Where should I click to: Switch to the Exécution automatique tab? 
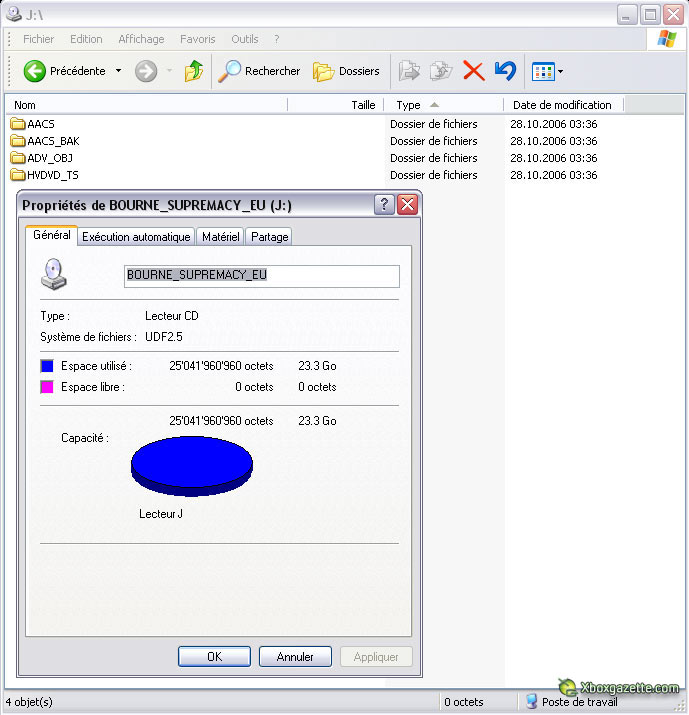136,237
